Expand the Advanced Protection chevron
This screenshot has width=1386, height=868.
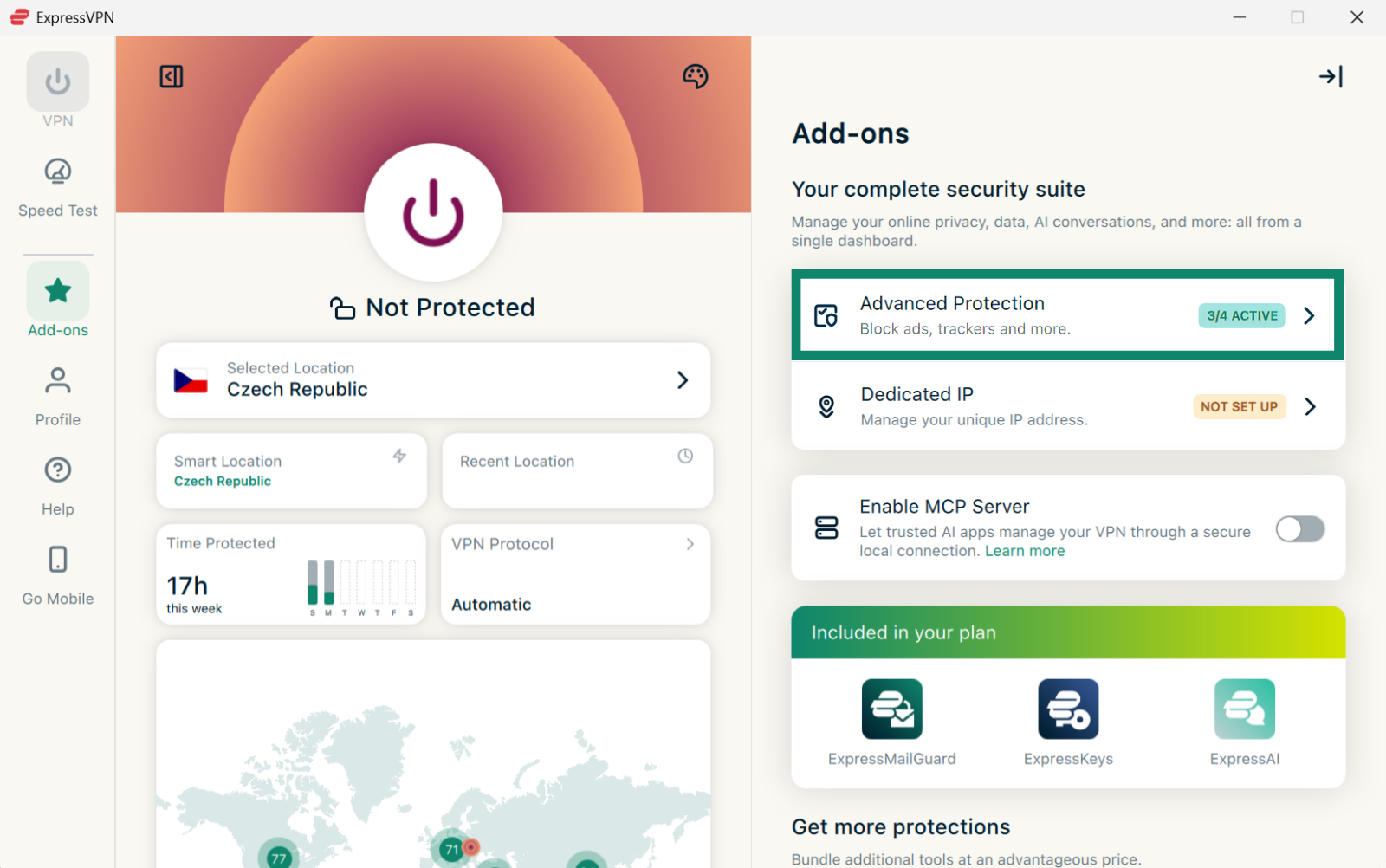pos(1309,315)
